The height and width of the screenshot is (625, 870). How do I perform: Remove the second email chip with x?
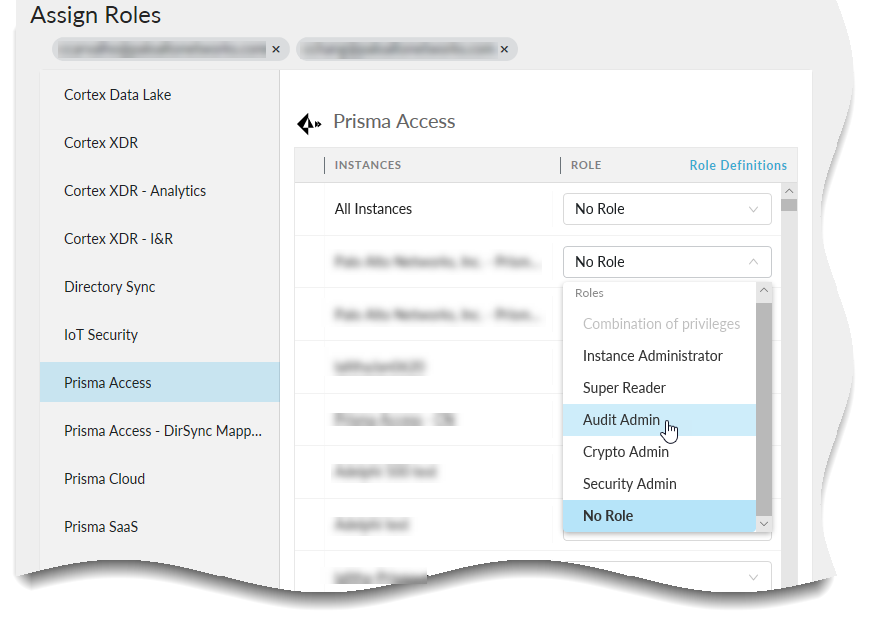[x=504, y=48]
